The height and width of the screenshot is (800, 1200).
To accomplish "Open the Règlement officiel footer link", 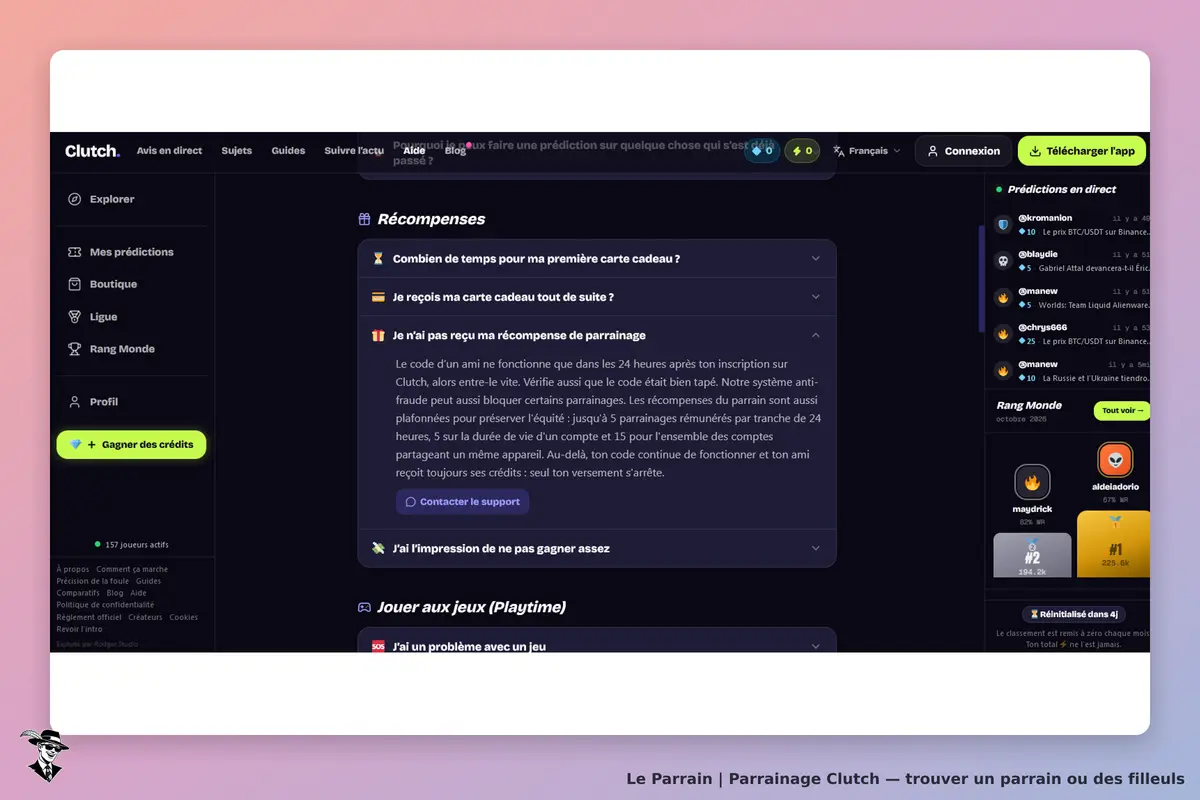I will (x=89, y=617).
